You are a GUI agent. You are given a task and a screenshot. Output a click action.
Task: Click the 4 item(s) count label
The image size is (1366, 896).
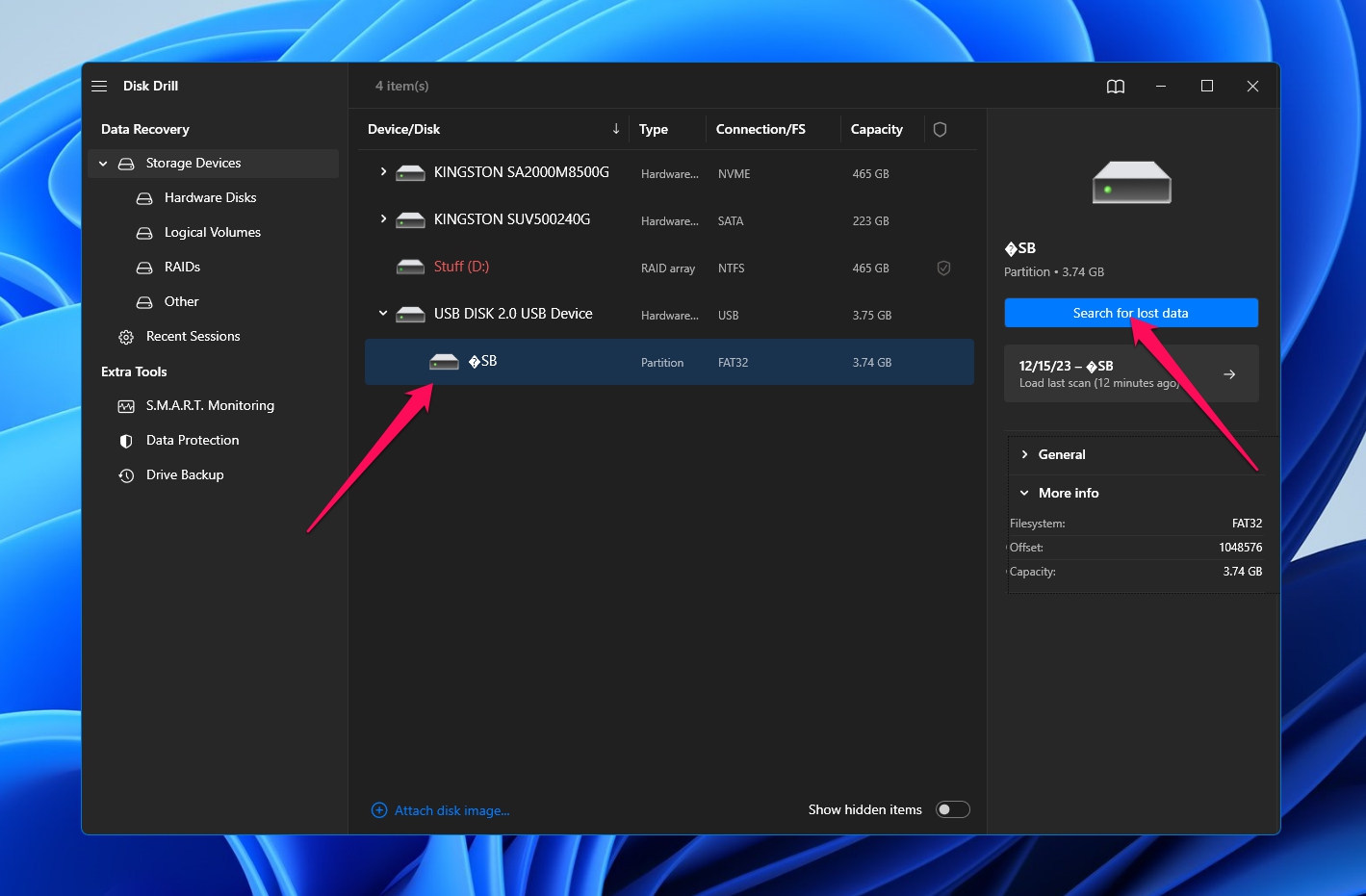click(402, 86)
